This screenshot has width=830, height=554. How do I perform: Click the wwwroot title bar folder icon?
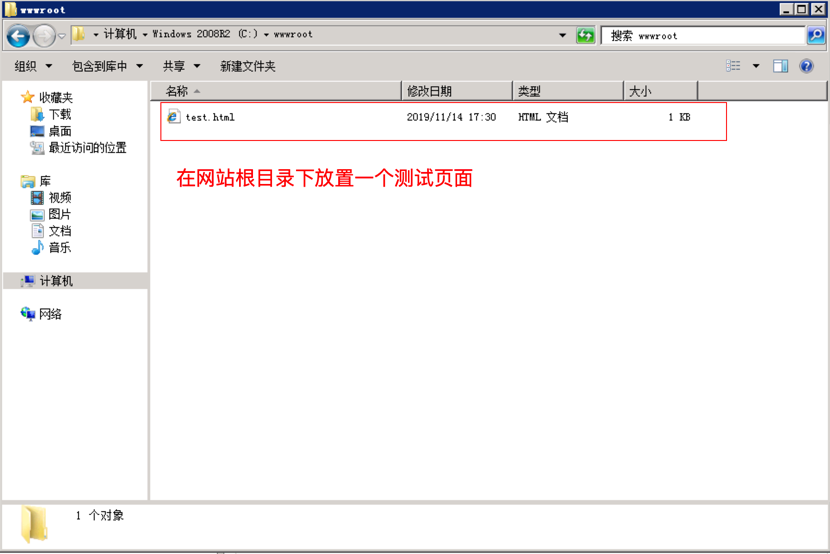(x=11, y=9)
